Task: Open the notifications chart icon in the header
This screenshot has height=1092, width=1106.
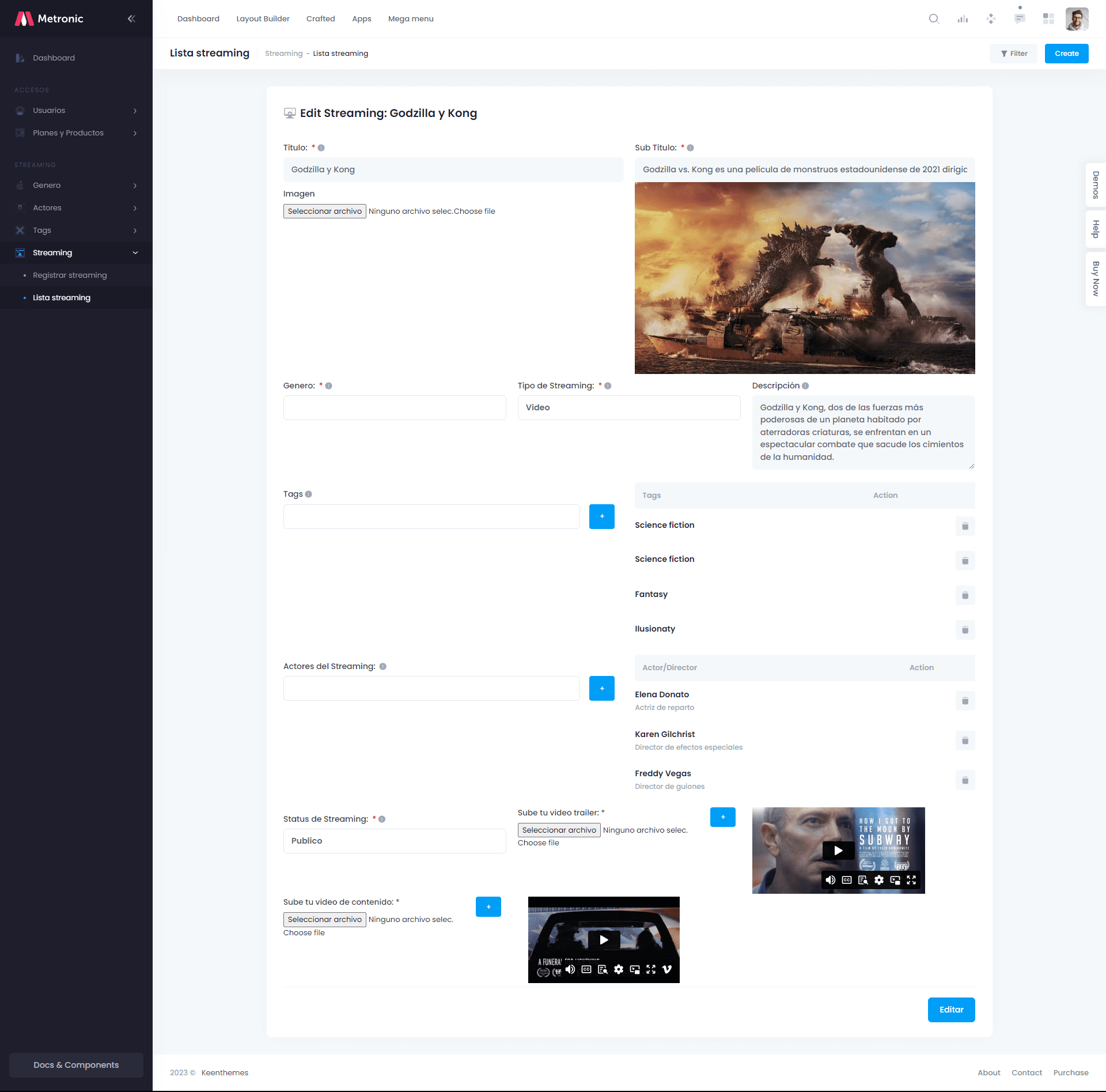Action: (962, 18)
